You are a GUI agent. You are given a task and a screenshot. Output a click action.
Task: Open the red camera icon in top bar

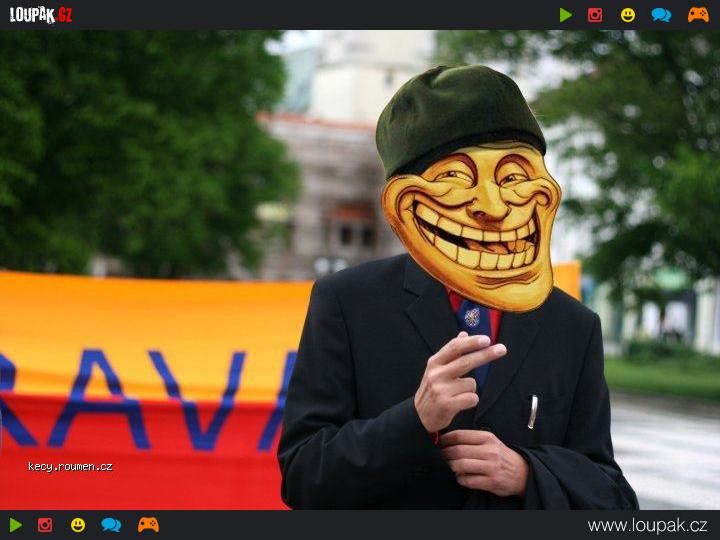595,15
